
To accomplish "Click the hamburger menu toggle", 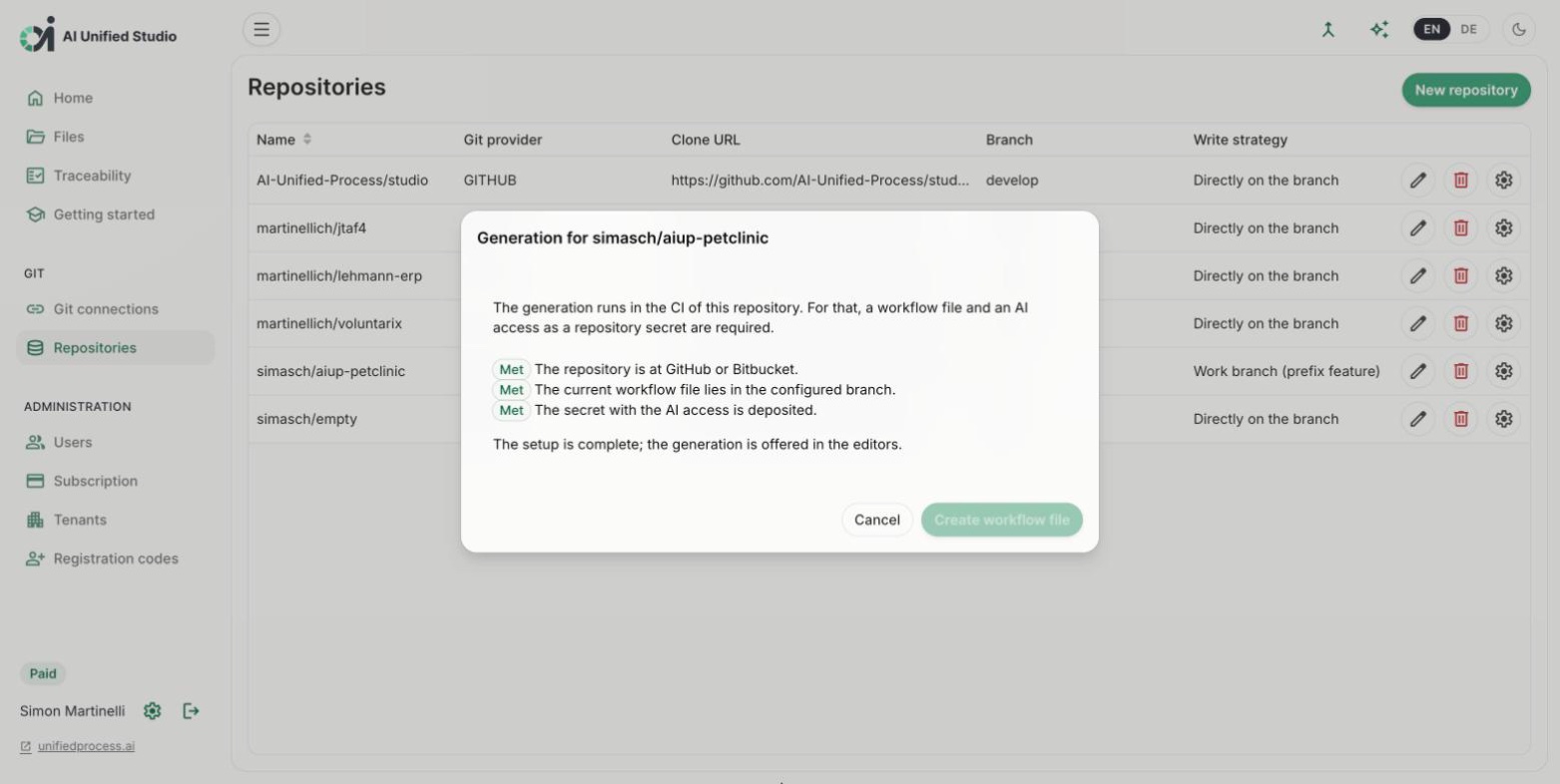I will [x=261, y=30].
